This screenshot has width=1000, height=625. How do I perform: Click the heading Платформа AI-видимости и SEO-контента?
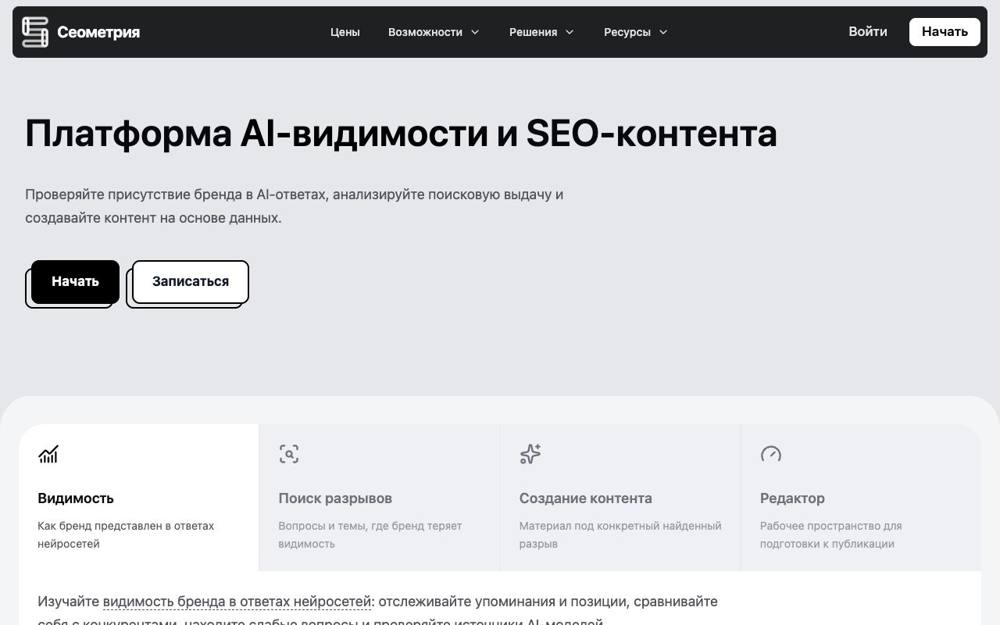[401, 134]
